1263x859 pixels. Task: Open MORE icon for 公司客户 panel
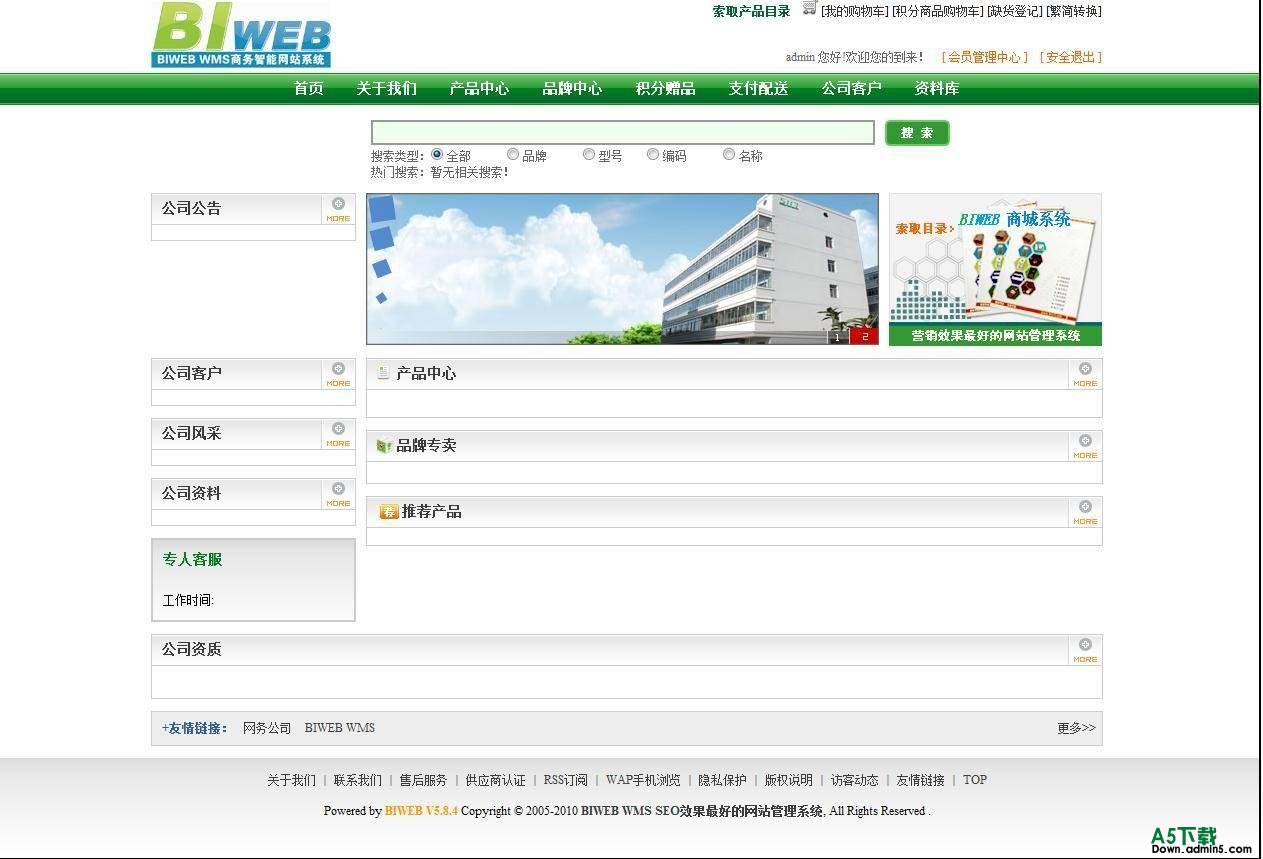coord(338,374)
